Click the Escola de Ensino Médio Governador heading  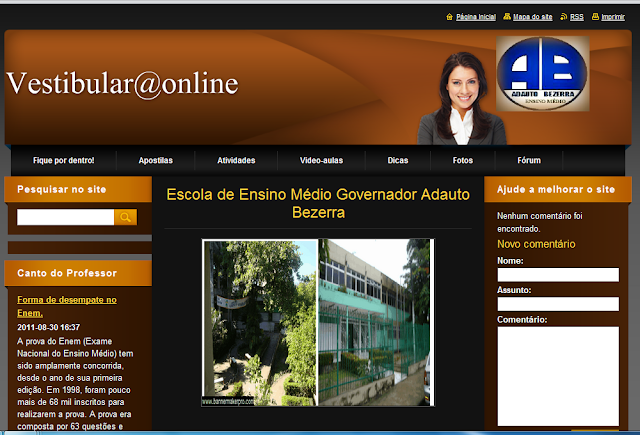coord(318,203)
